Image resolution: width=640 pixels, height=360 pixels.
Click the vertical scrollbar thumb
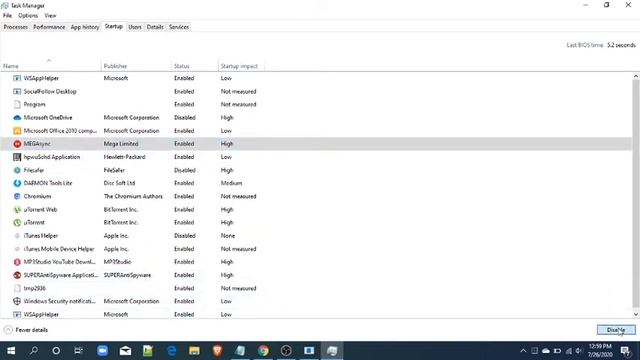636,193
